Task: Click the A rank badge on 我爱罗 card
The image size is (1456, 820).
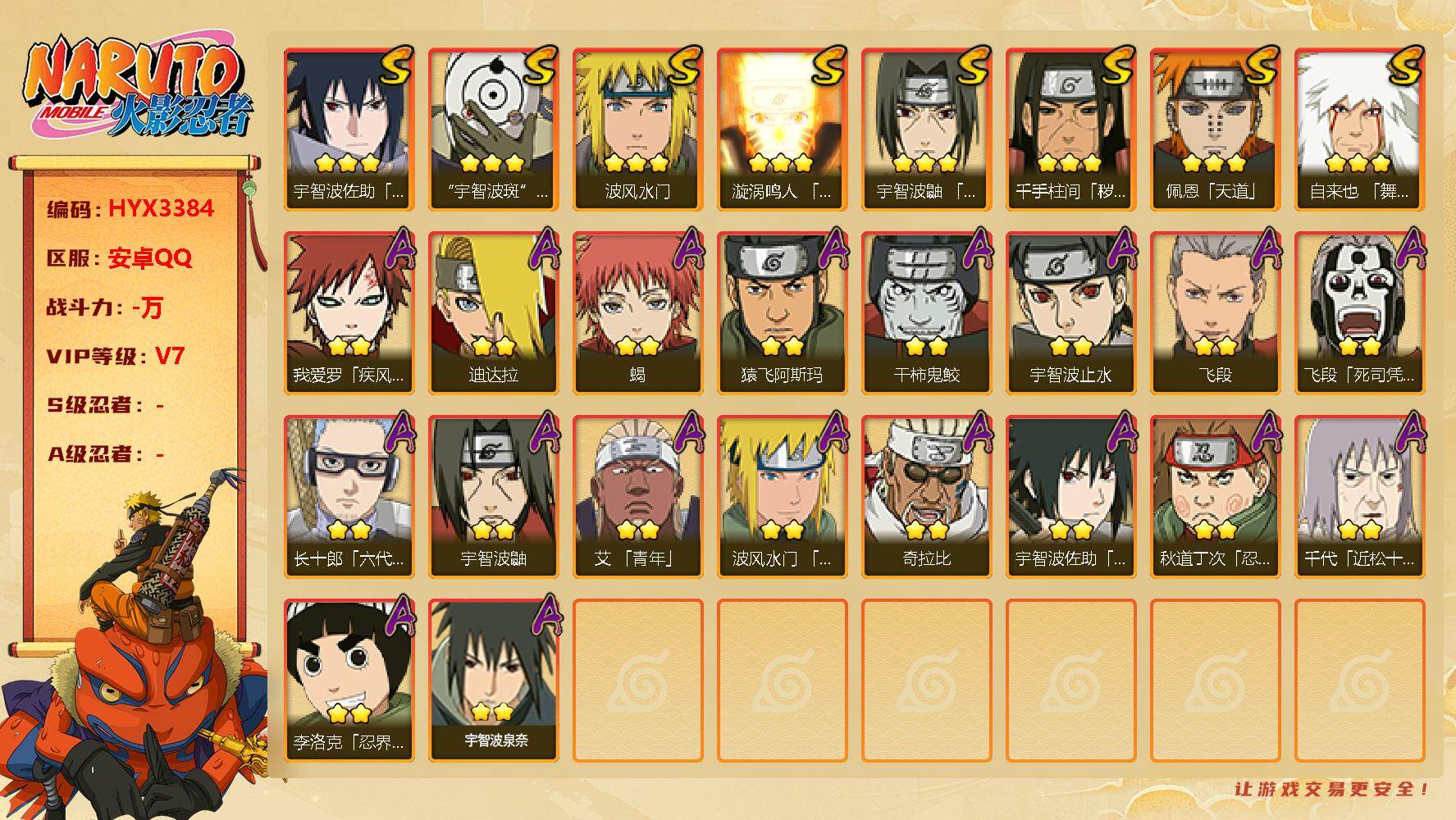Action: pyautogui.click(x=398, y=248)
